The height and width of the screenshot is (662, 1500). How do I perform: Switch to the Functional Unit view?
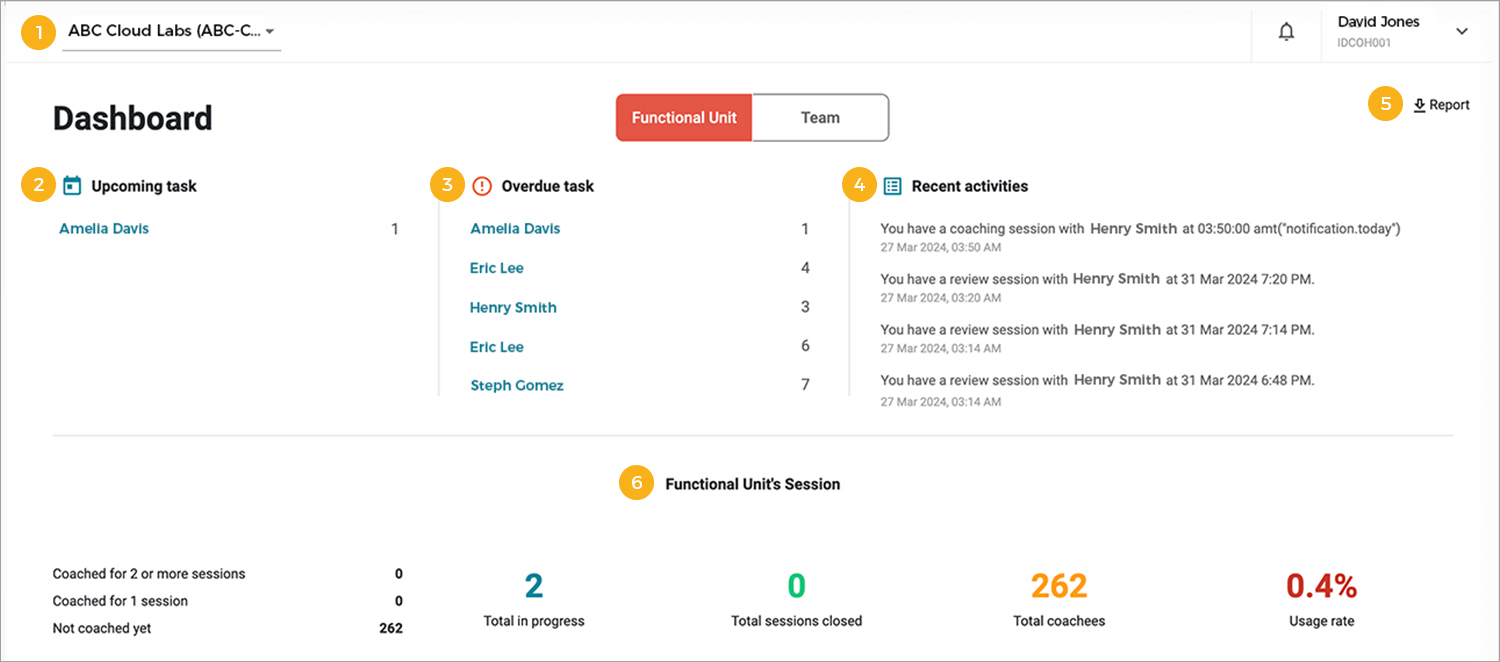tap(684, 117)
